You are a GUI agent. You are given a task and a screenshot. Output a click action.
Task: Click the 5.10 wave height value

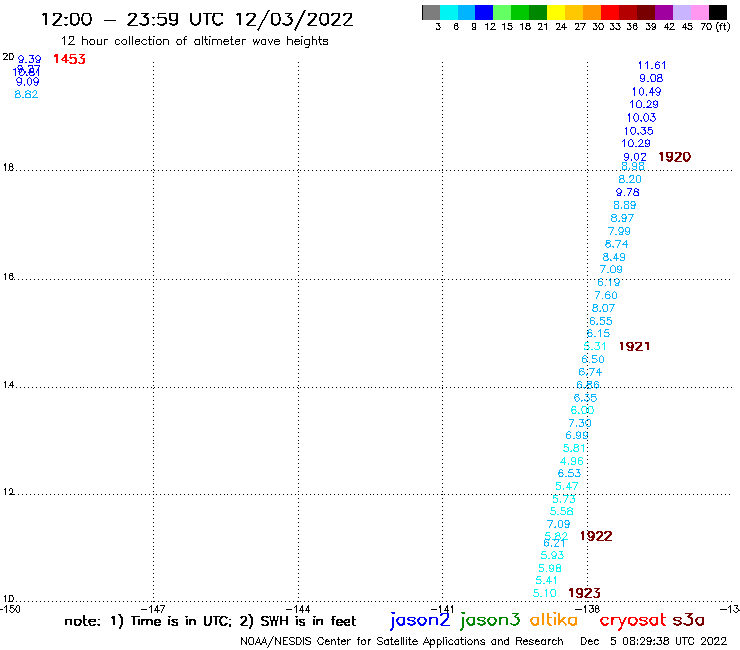coord(545,593)
